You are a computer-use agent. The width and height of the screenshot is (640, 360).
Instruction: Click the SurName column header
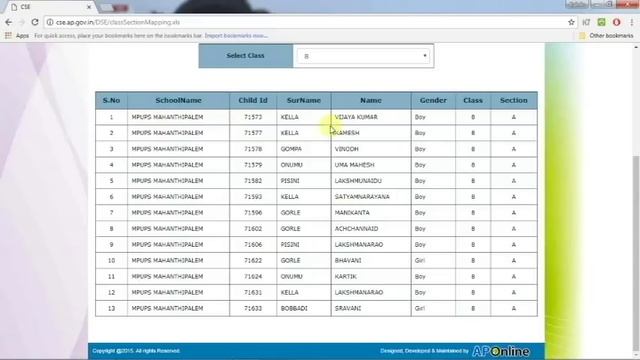(x=304, y=100)
